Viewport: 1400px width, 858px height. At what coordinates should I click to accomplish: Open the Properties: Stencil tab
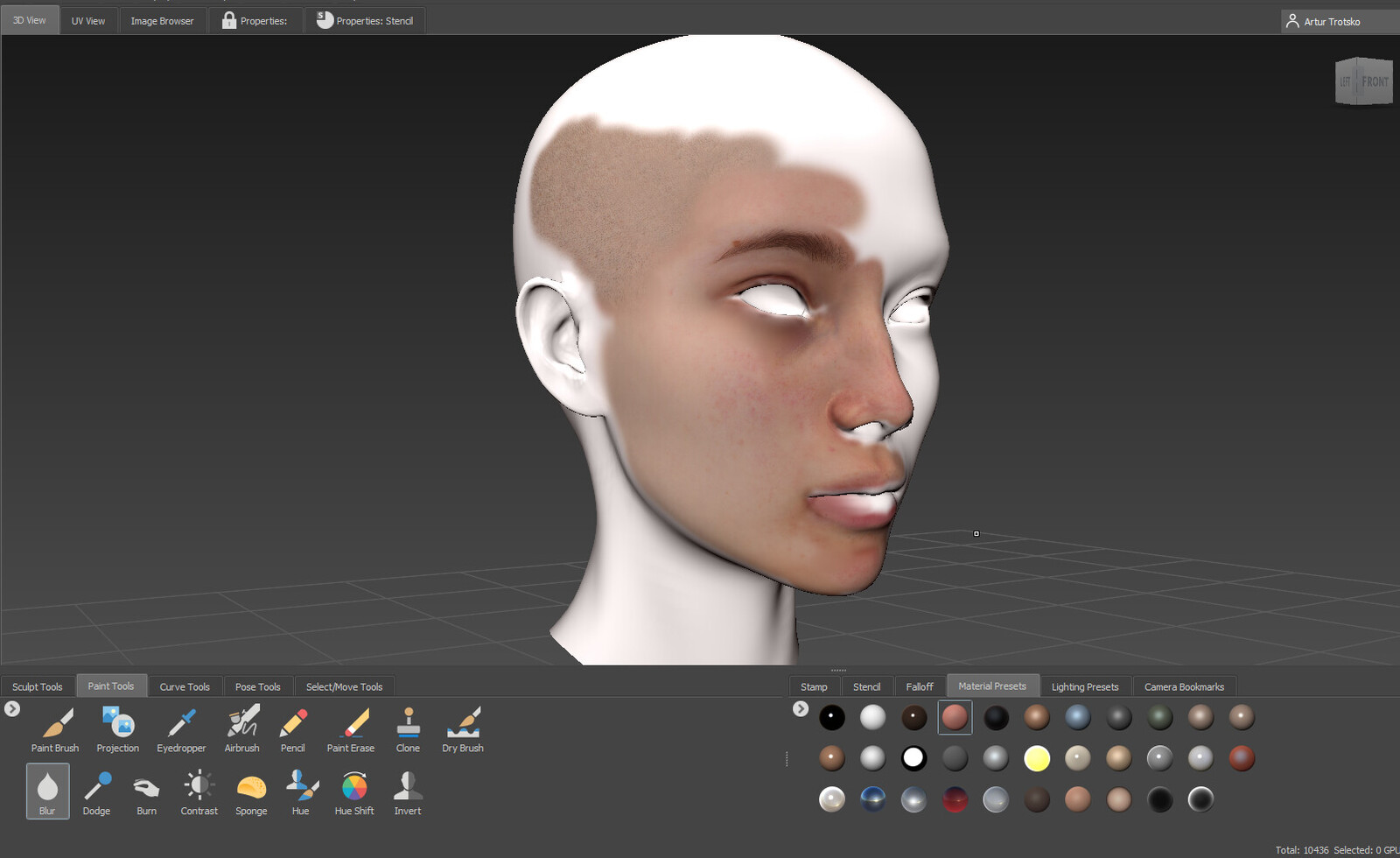click(365, 21)
